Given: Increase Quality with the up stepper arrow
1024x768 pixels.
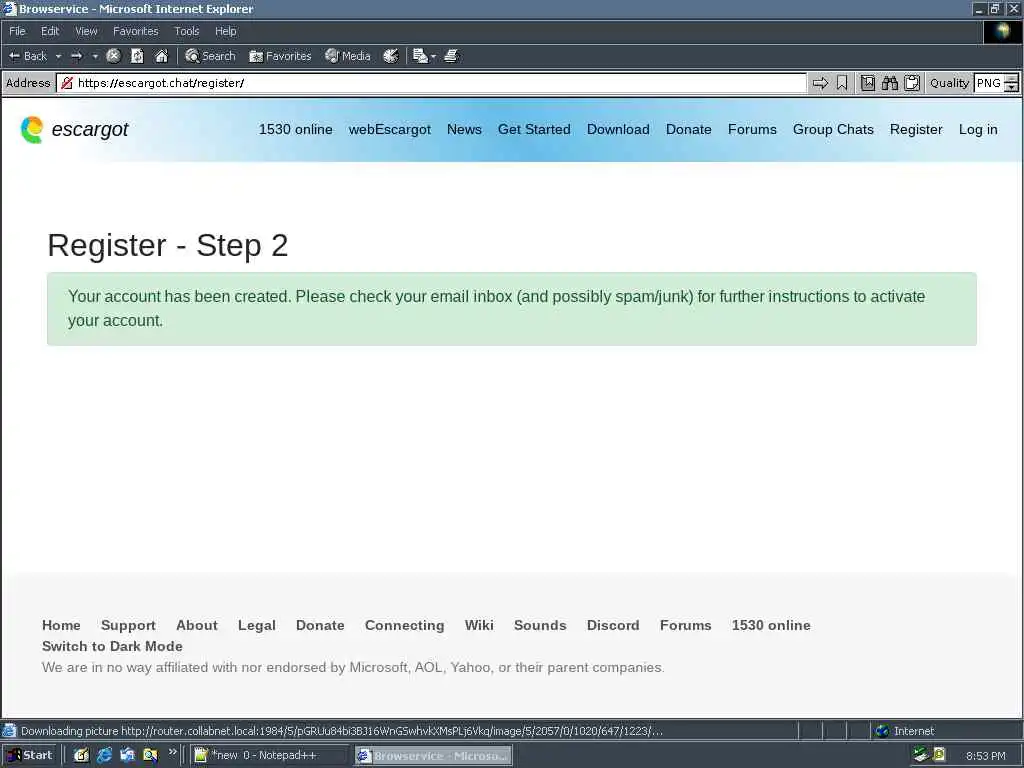Looking at the screenshot, I should point(1011,78).
